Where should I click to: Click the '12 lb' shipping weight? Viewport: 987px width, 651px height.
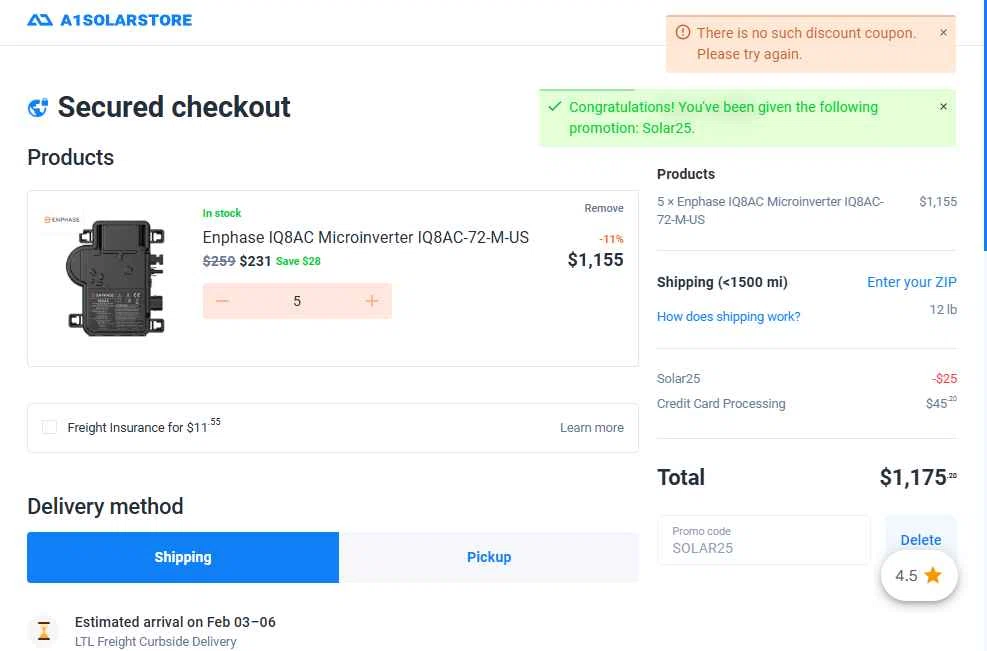click(x=943, y=309)
